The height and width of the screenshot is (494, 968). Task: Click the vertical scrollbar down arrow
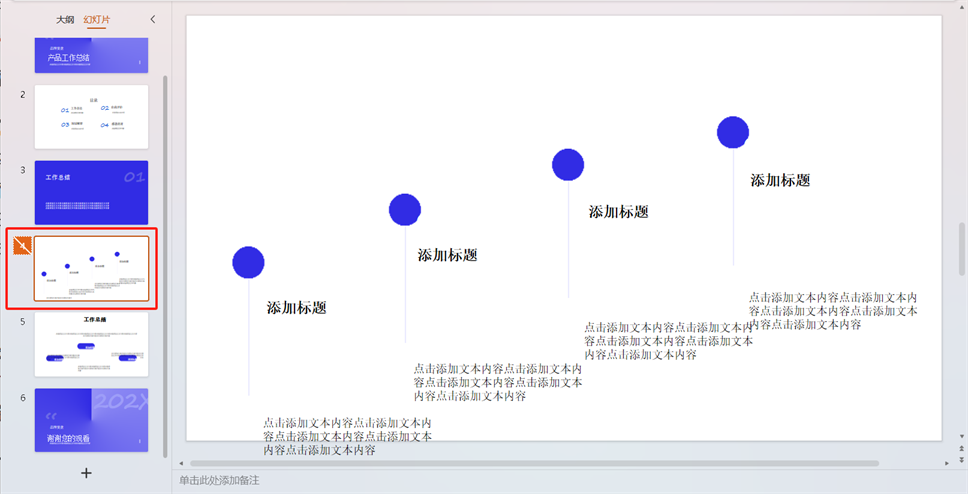[x=961, y=435]
